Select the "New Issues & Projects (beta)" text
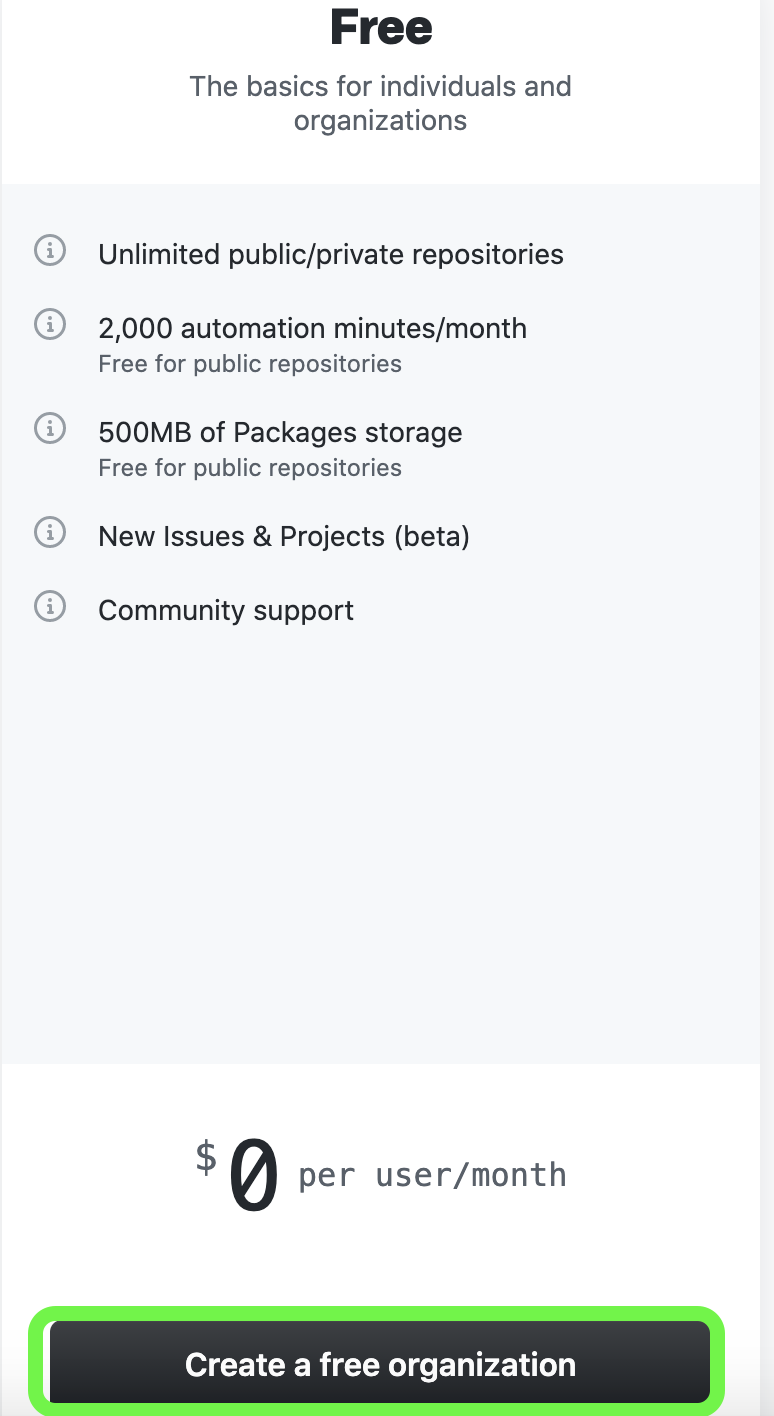The width and height of the screenshot is (774, 1416). (284, 536)
